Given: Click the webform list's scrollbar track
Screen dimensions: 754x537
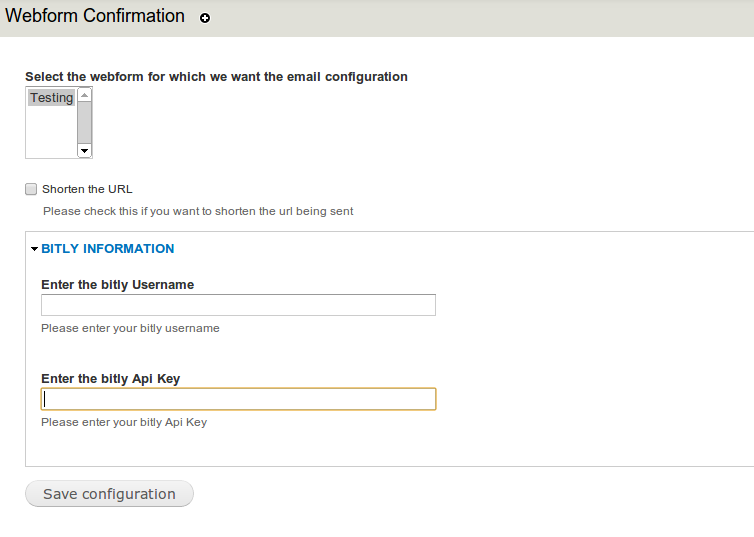Looking at the screenshot, I should click(85, 123).
